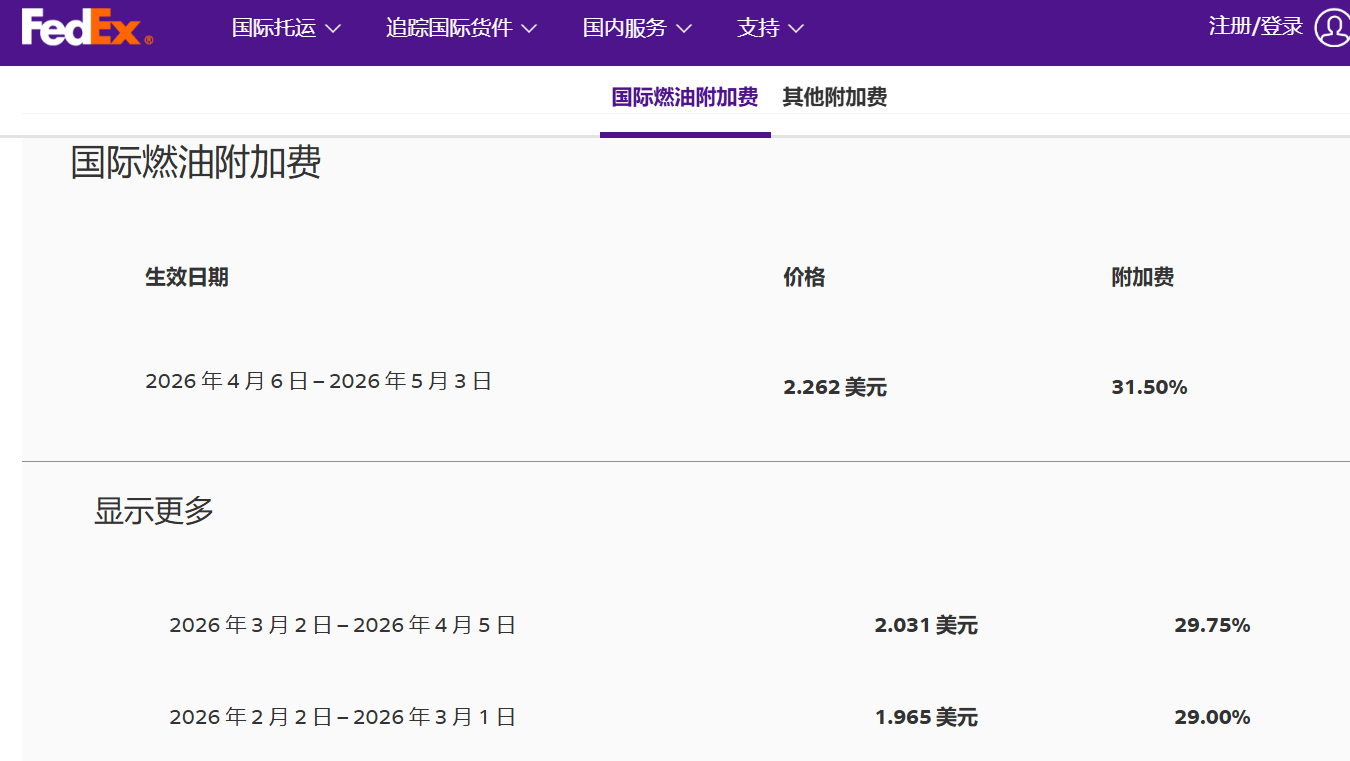Select the 国际燃油附加费 tab
This screenshot has width=1350, height=761.
point(684,97)
